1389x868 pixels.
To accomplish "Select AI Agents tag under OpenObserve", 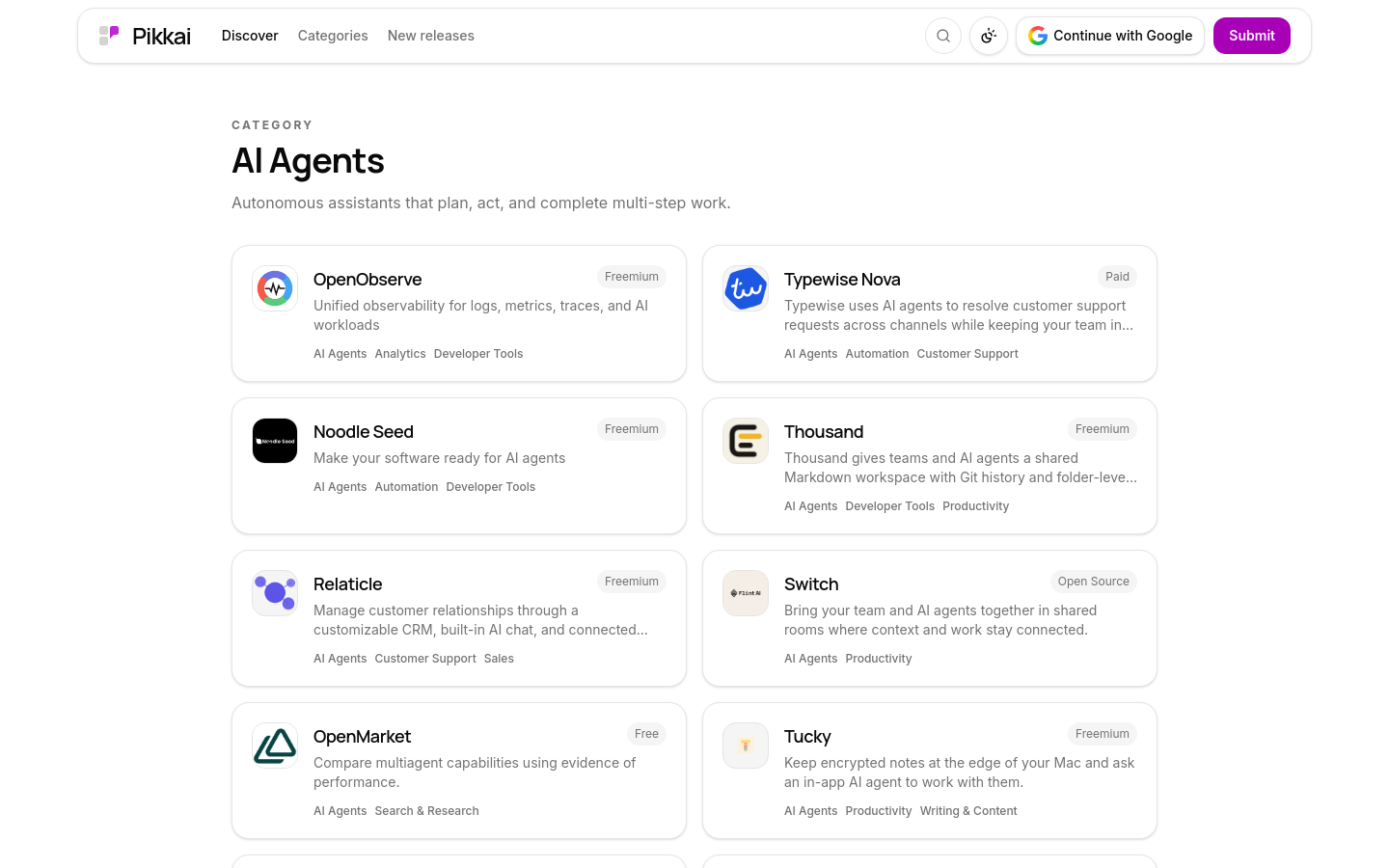I will coord(340,354).
